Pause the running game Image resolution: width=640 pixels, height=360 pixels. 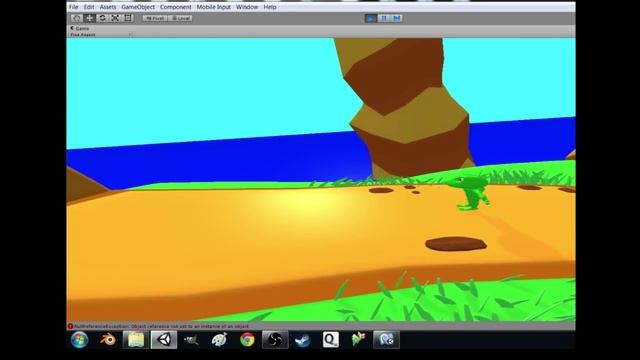pyautogui.click(x=384, y=18)
